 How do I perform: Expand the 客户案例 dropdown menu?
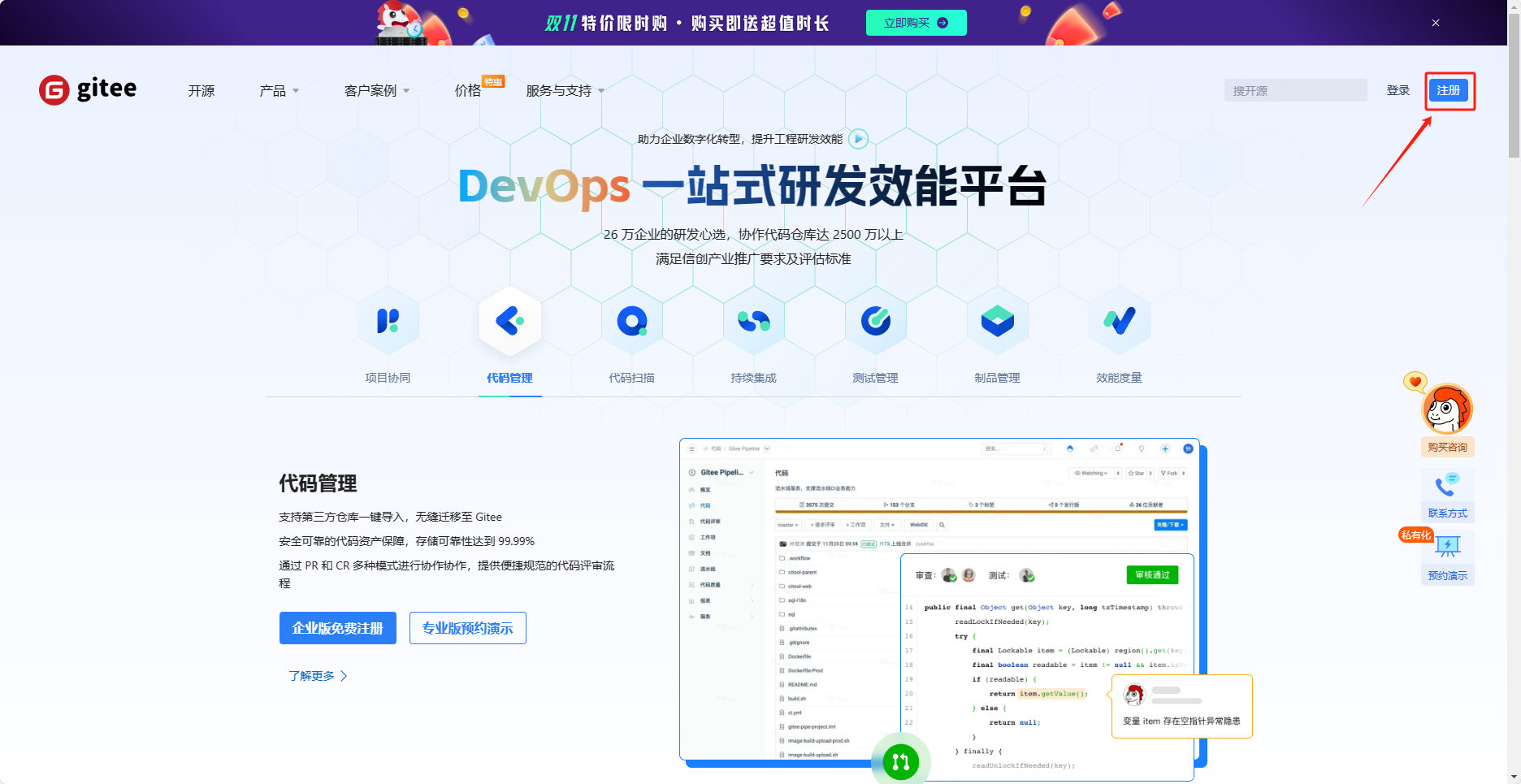pyautogui.click(x=376, y=91)
